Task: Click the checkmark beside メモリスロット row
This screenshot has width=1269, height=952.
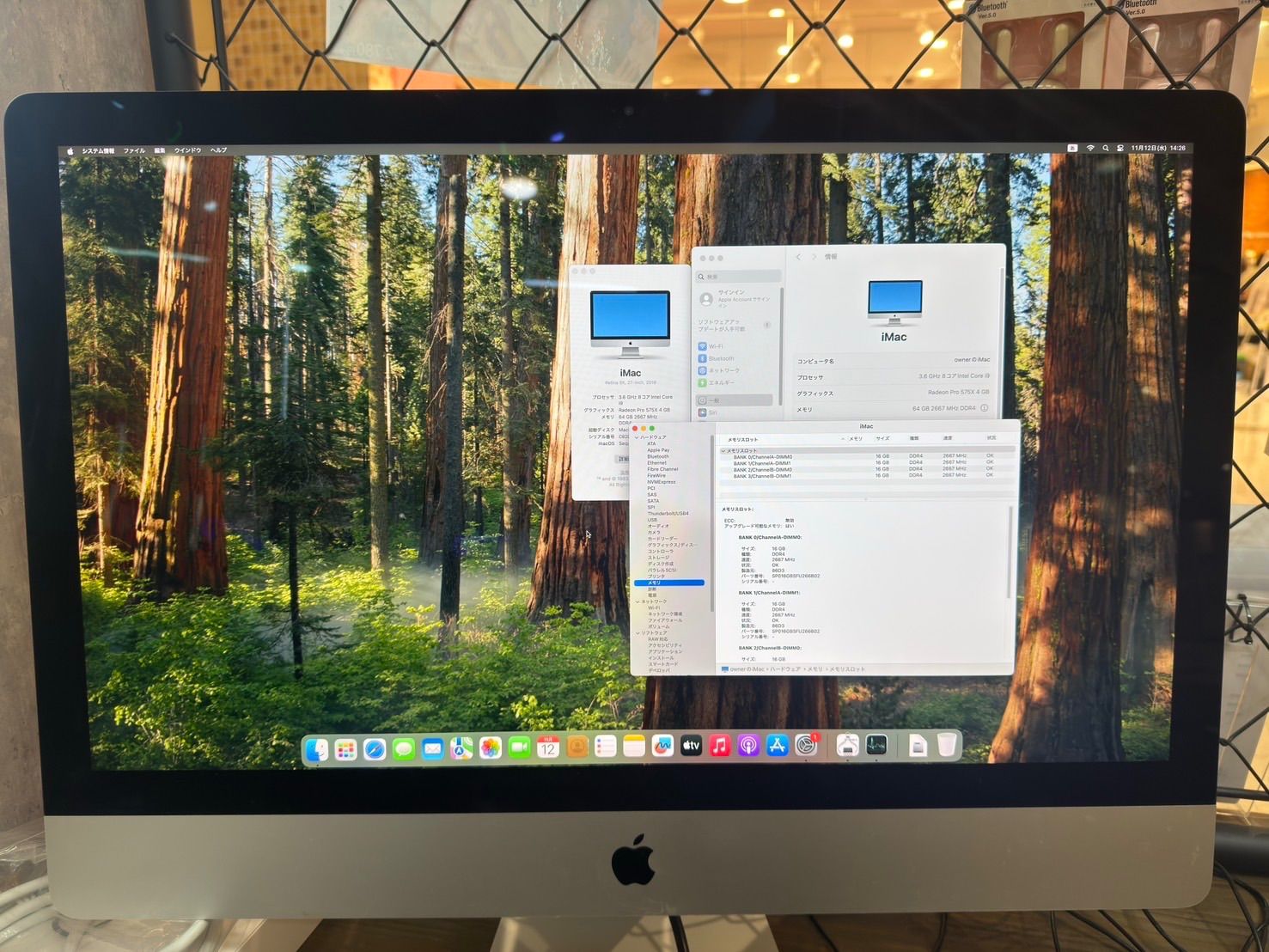Action: point(723,449)
